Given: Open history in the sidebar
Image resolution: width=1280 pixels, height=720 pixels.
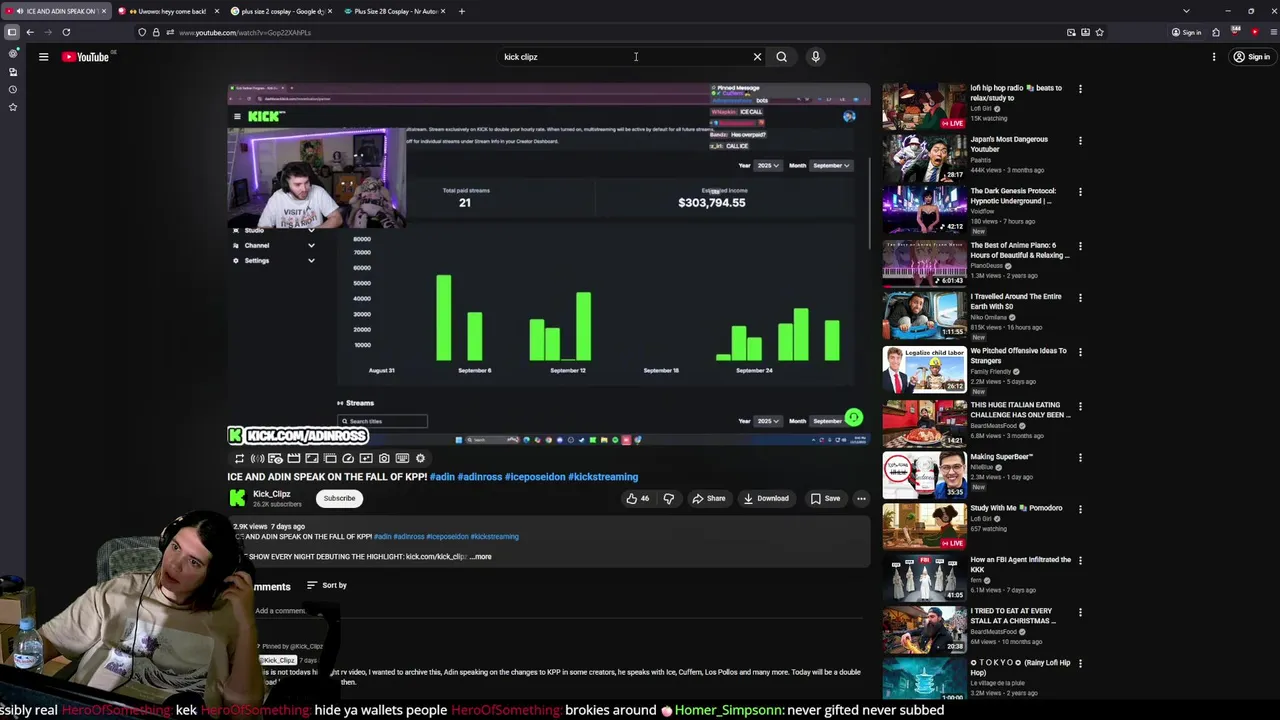Looking at the screenshot, I should pyautogui.click(x=13, y=89).
